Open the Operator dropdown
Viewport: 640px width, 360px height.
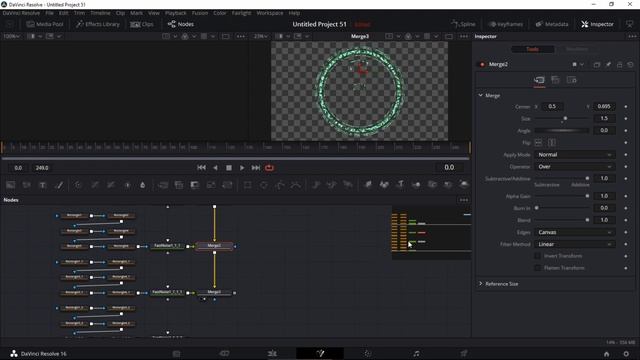click(574, 167)
